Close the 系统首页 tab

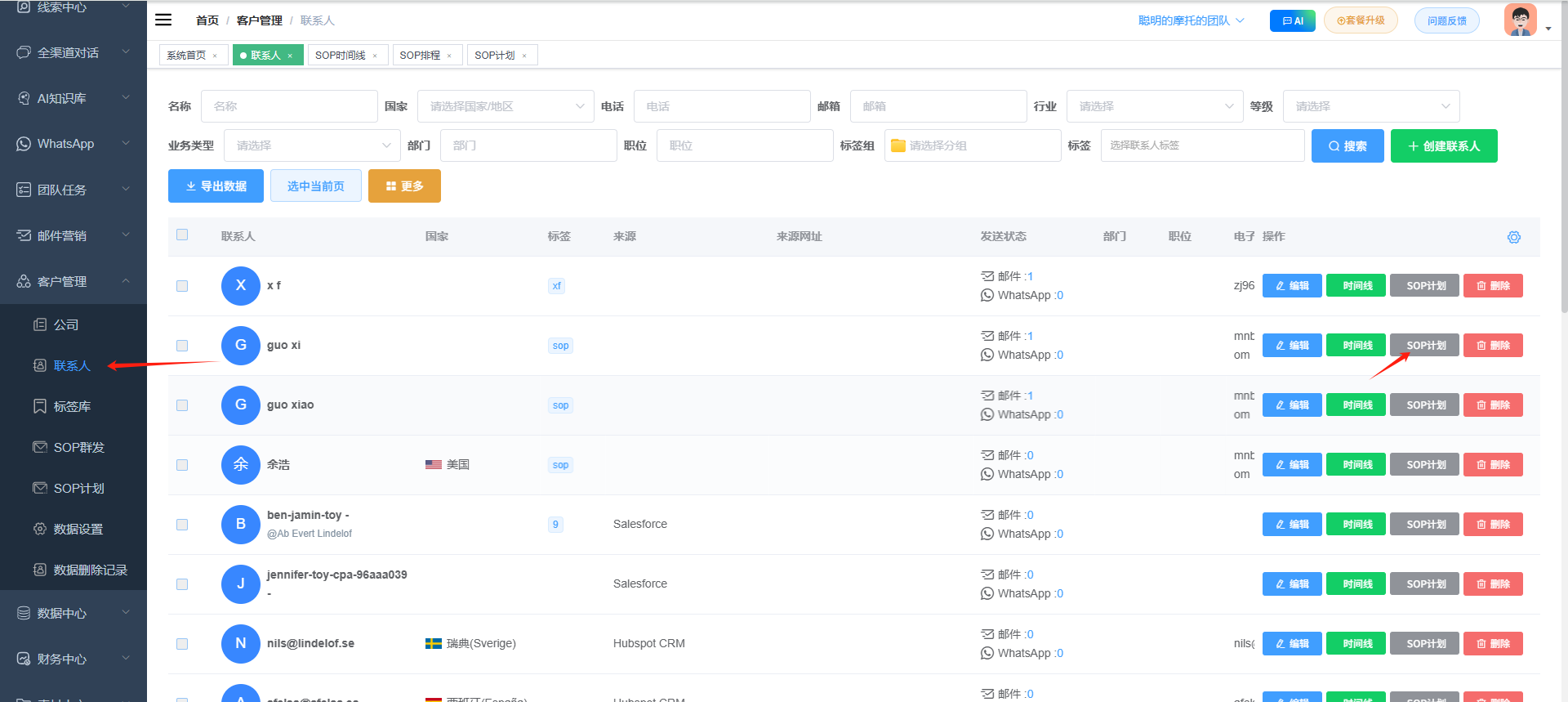click(215, 56)
